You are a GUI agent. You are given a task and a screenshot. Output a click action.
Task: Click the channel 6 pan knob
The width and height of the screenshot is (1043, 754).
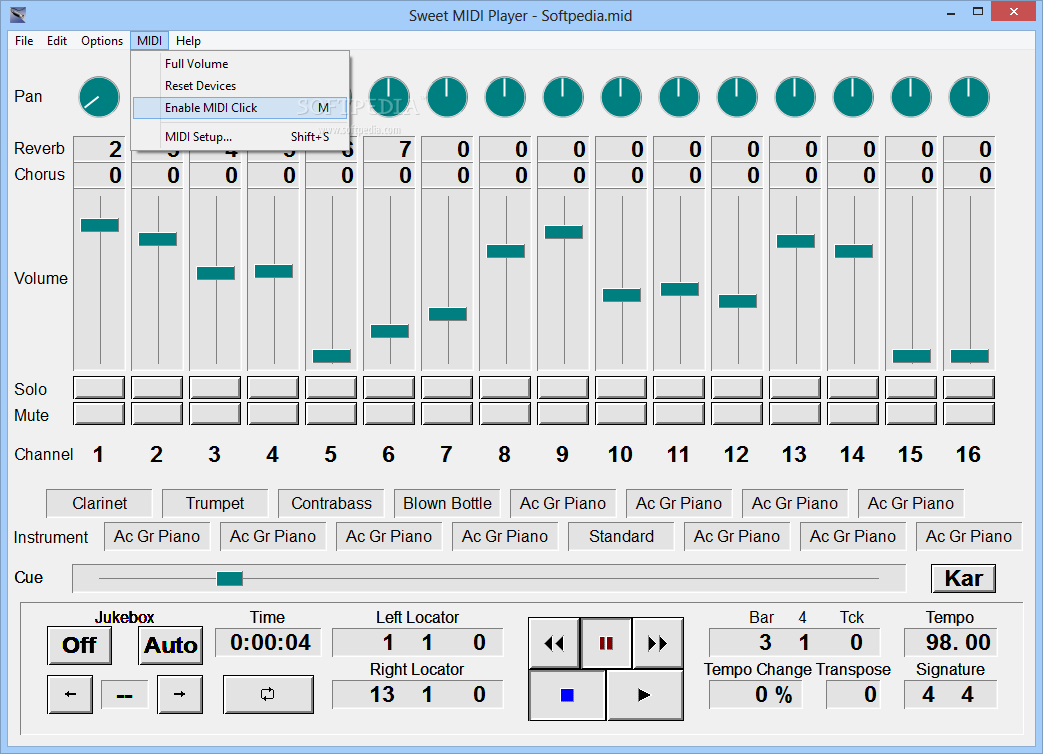(389, 97)
